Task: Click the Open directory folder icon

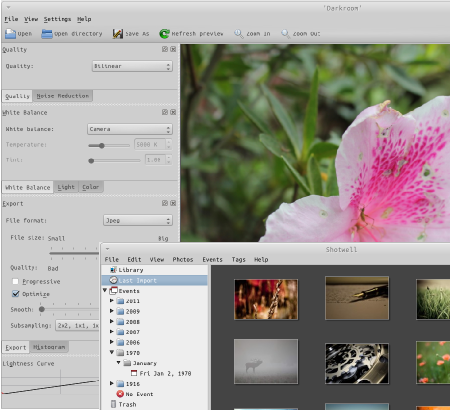Action: click(x=47, y=34)
